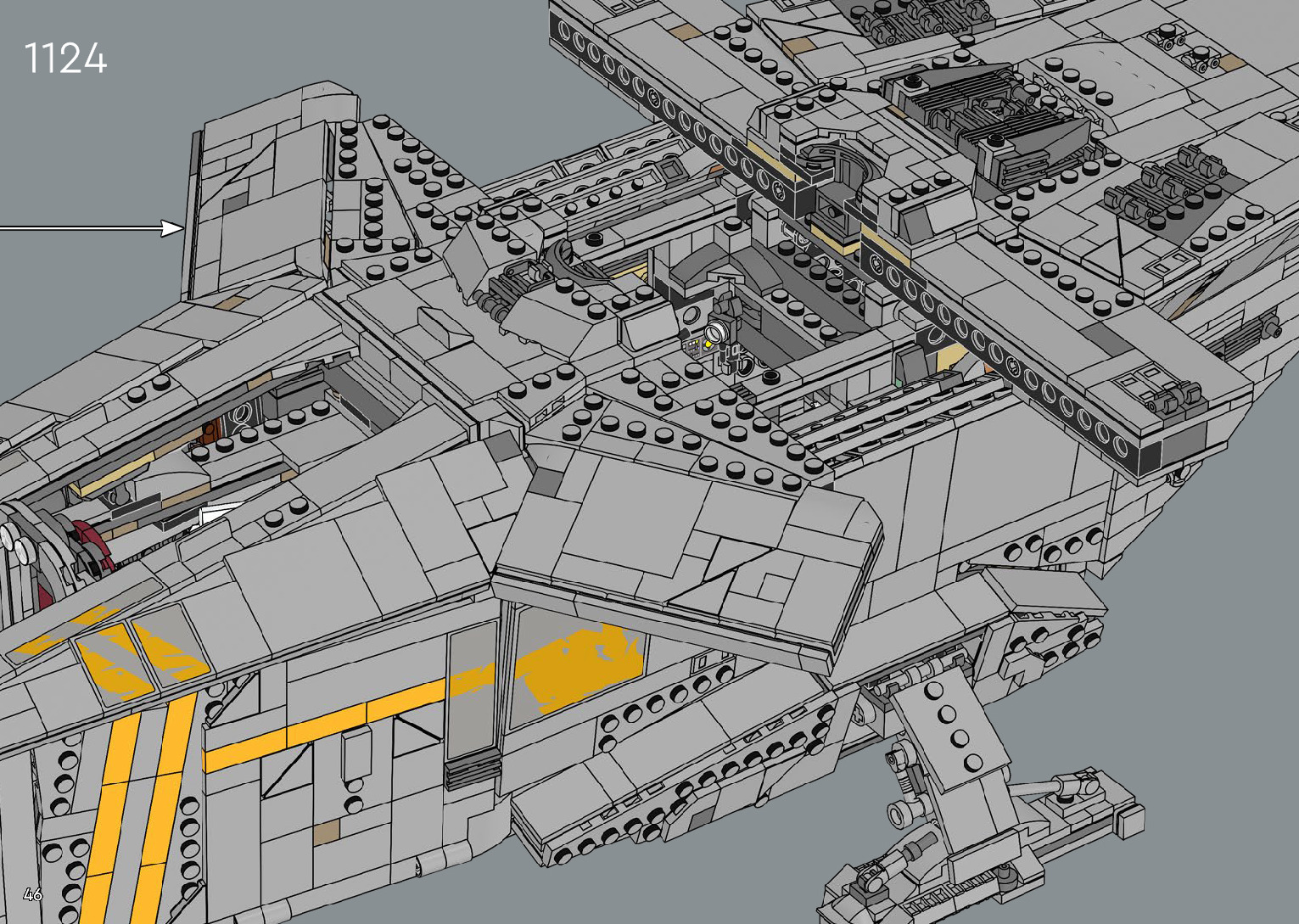Click the small clip pieces at top right
Screen dimensions: 1299x924
point(1188,49)
